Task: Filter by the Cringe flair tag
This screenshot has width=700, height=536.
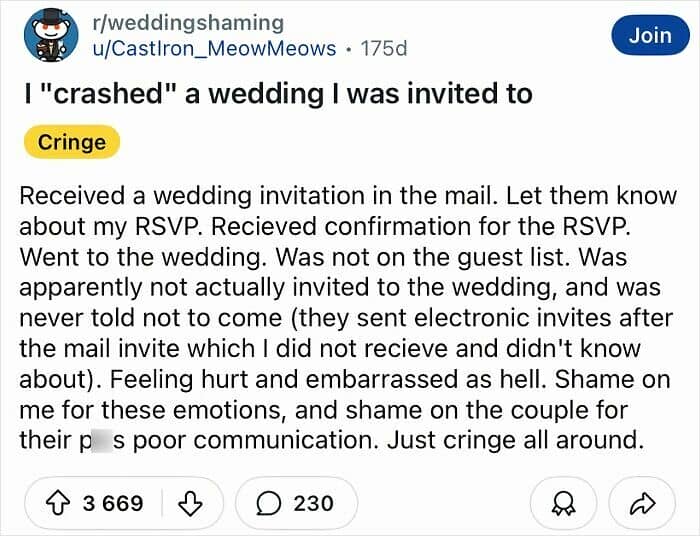Action: click(72, 142)
